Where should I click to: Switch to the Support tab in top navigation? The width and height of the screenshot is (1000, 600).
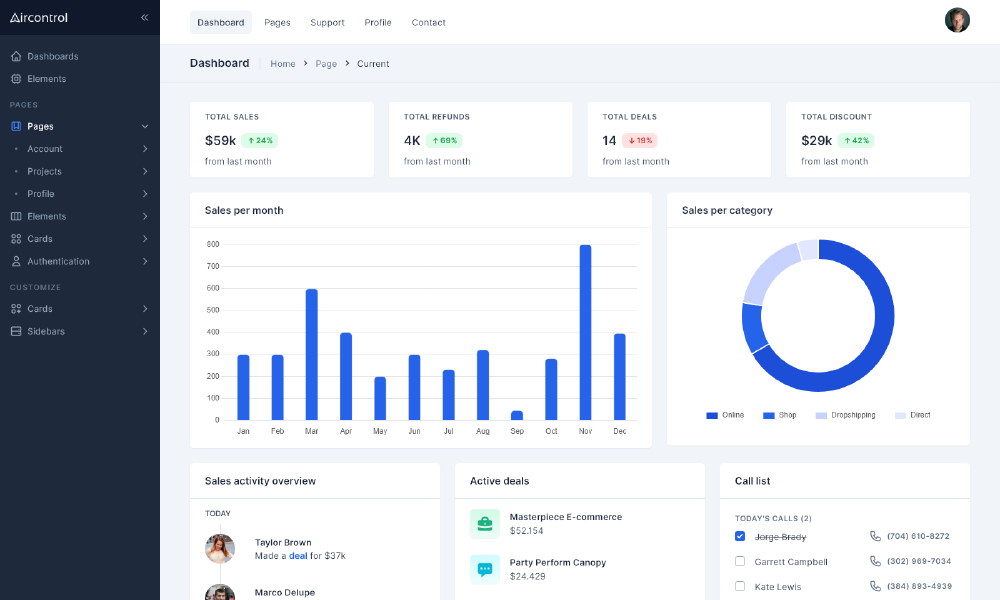tap(327, 22)
